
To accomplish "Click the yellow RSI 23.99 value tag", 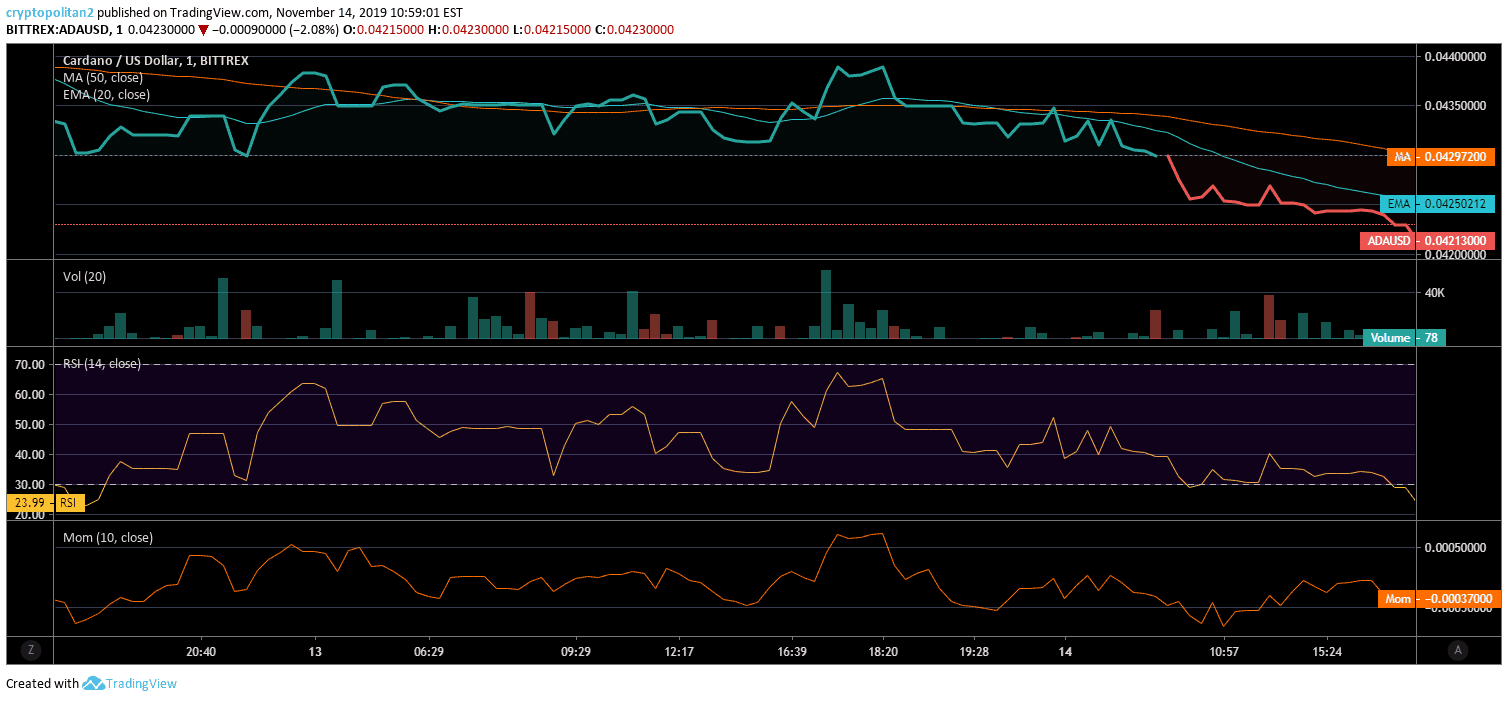I will coord(46,503).
